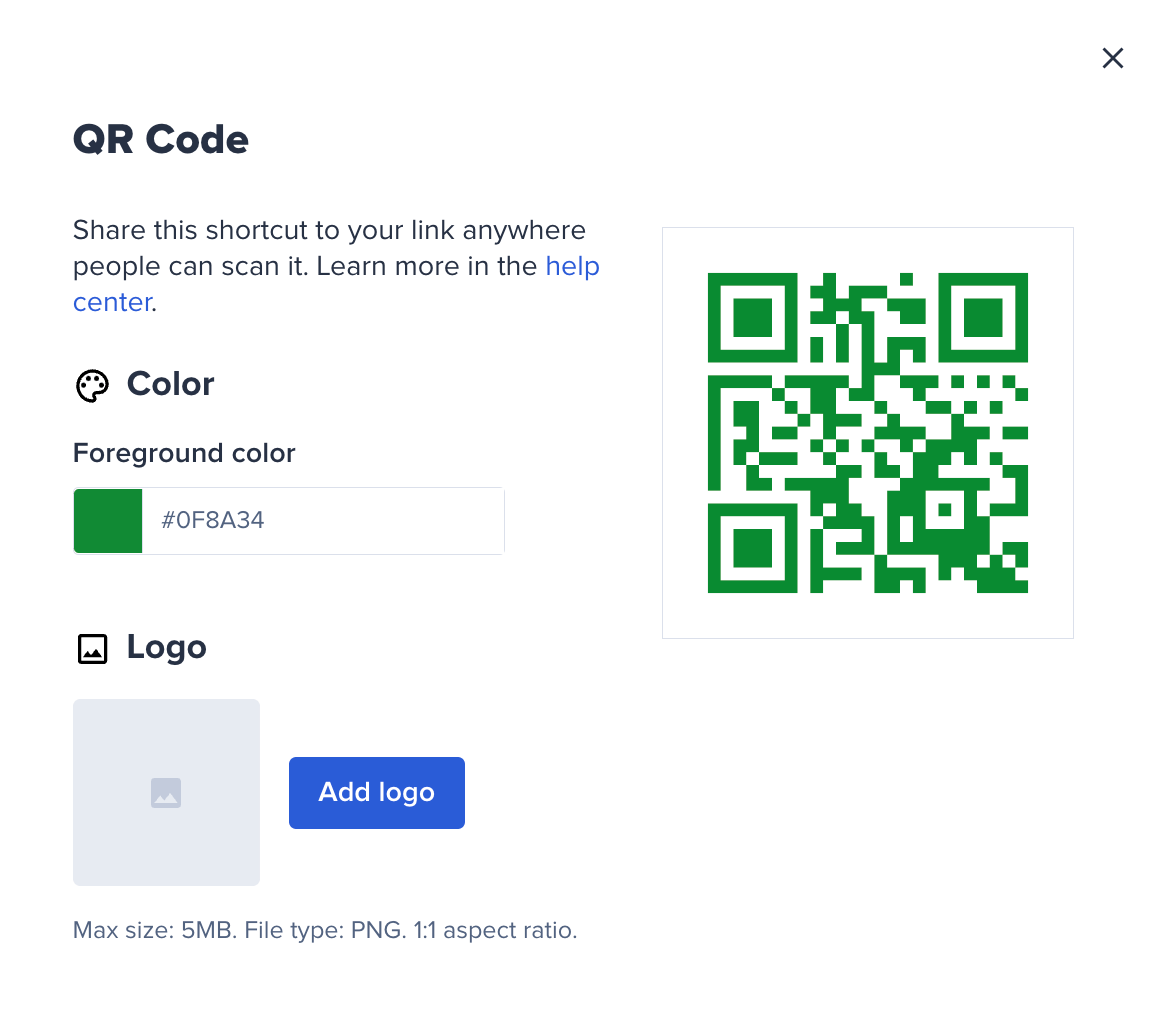Focus the #0F8A34 hex color field
The width and height of the screenshot is (1170, 1022).
coord(320,521)
